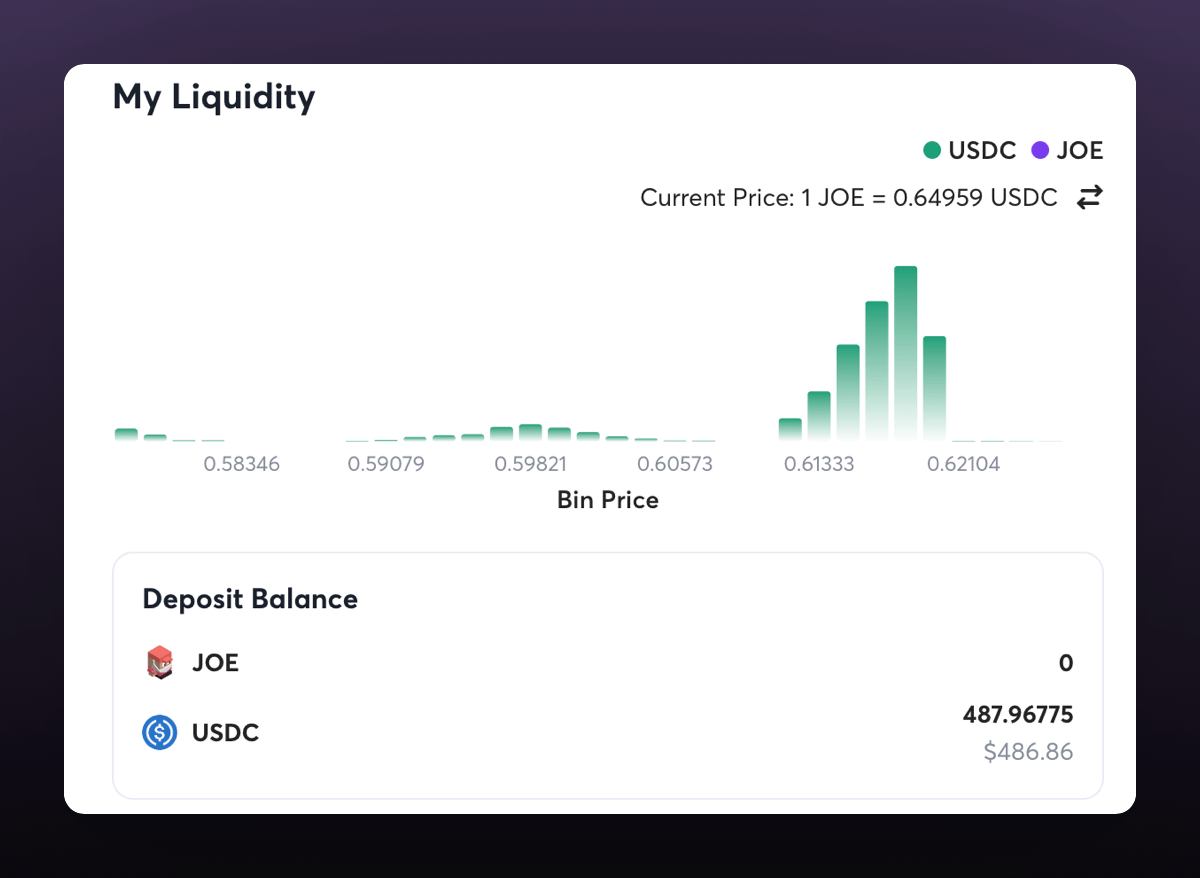Viewport: 1200px width, 878px height.
Task: Click the 0.59079 bin price label
Action: [386, 465]
